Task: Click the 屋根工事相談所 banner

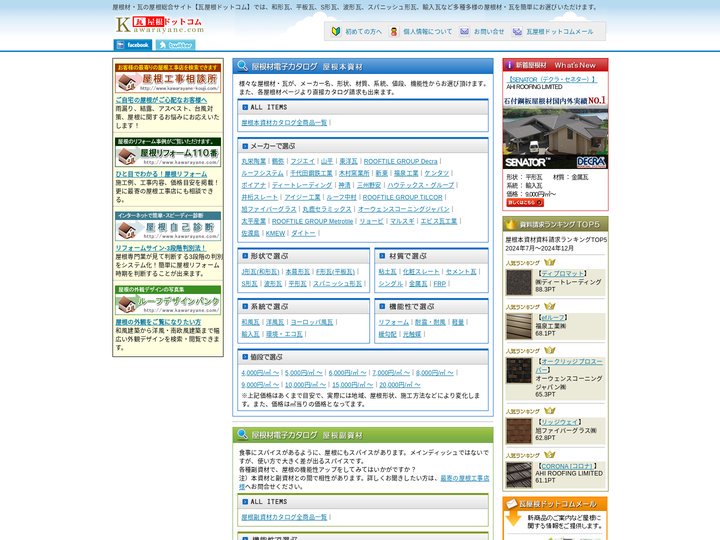Action: click(168, 79)
